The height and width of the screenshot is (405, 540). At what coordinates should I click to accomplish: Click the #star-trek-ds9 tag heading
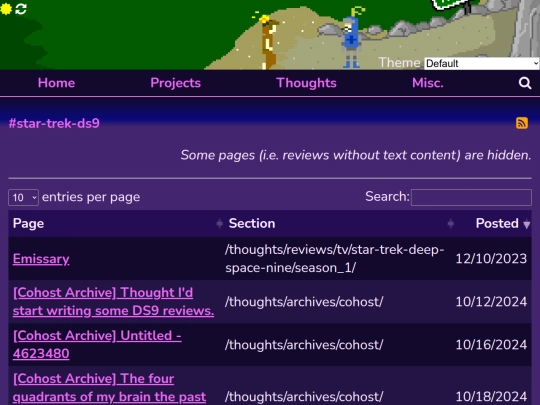[54, 123]
